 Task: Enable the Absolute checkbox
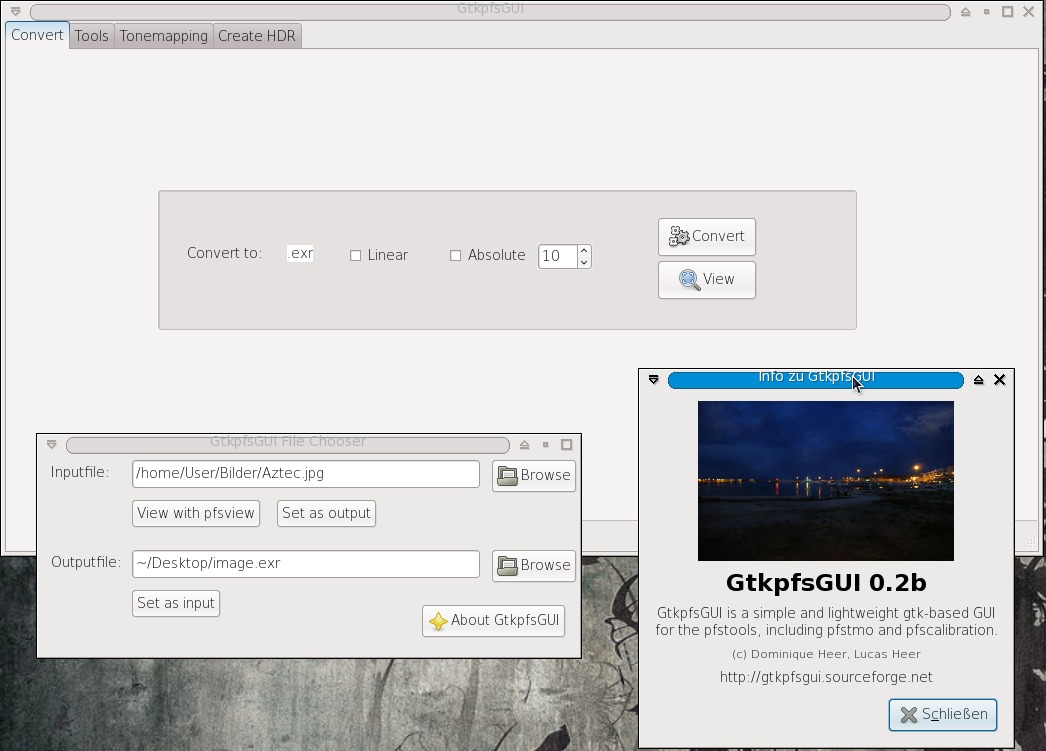(x=456, y=255)
